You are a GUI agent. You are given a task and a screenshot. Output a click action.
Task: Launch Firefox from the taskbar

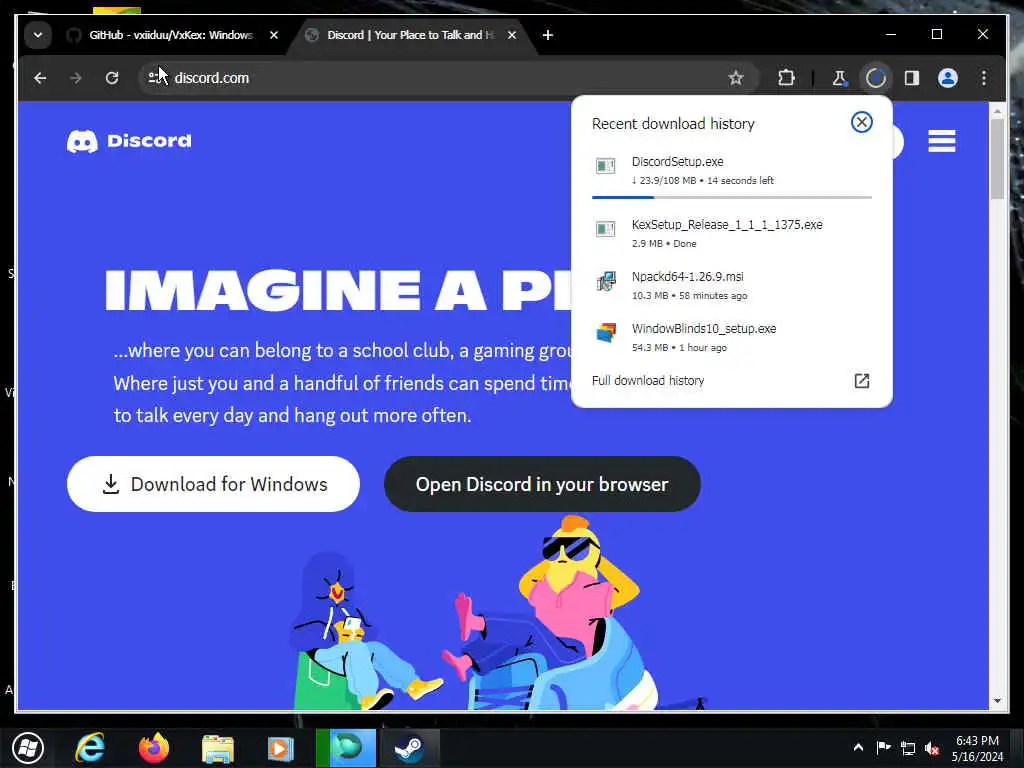tap(153, 748)
